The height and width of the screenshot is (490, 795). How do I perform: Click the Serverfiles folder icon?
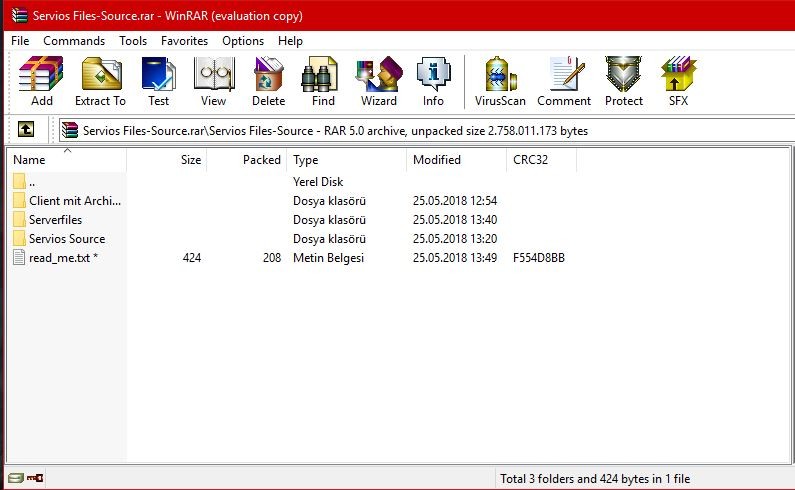pos(19,220)
